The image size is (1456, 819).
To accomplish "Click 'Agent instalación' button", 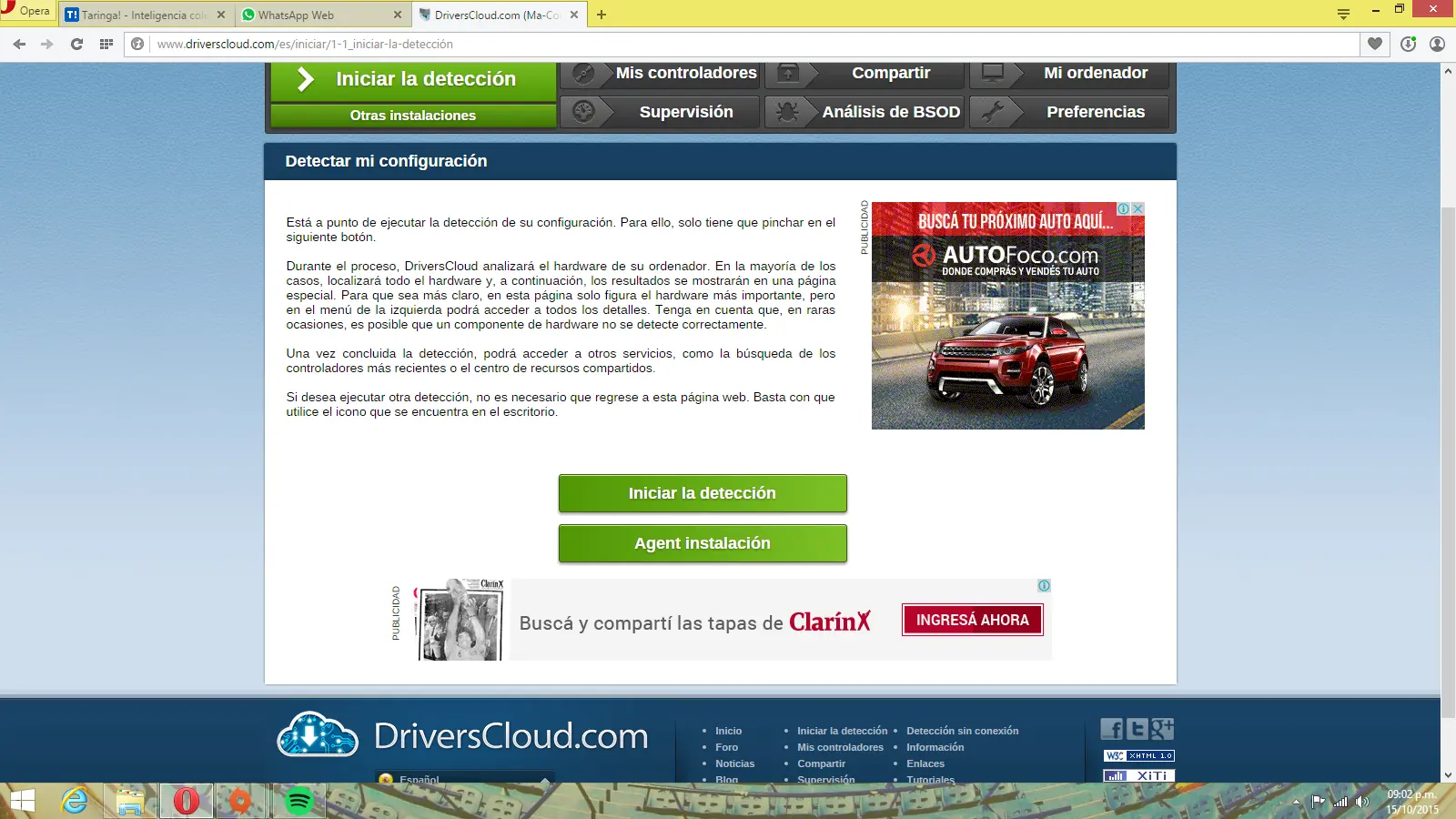I will click(x=703, y=543).
